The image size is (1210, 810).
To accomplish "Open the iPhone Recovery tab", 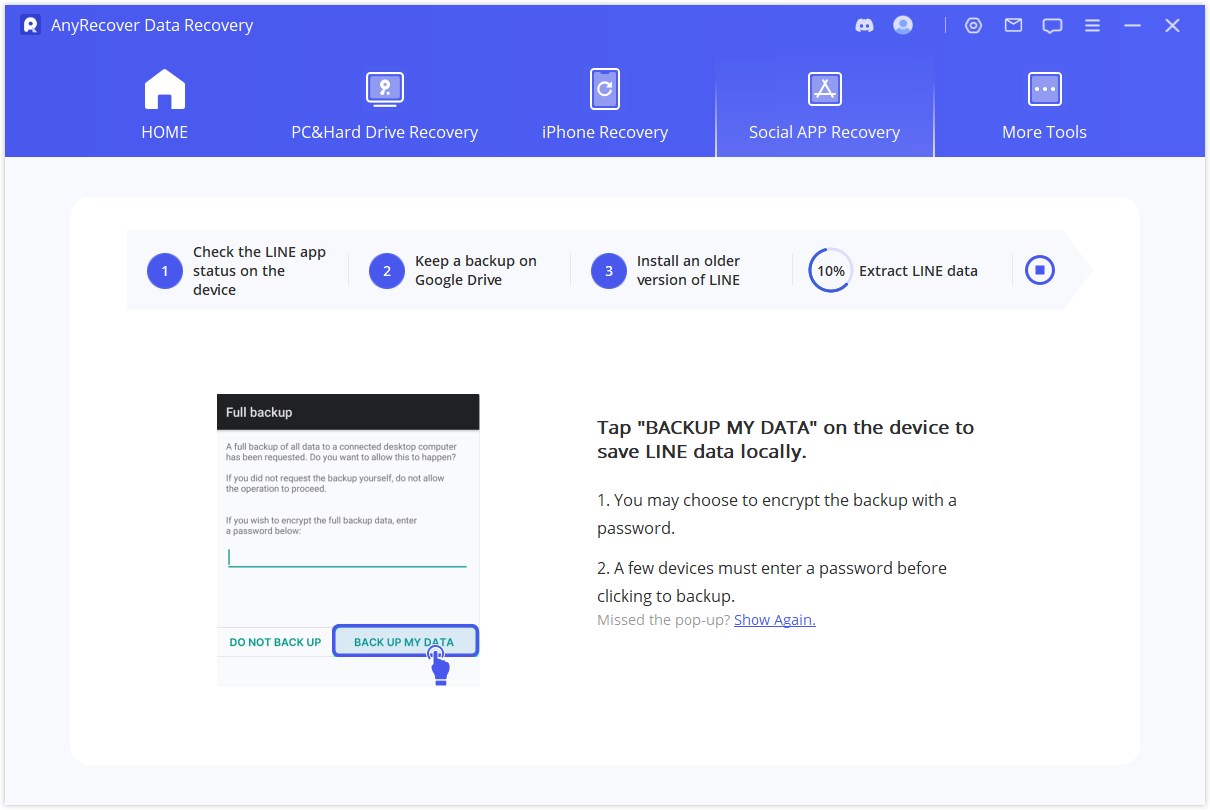I will click(x=604, y=106).
